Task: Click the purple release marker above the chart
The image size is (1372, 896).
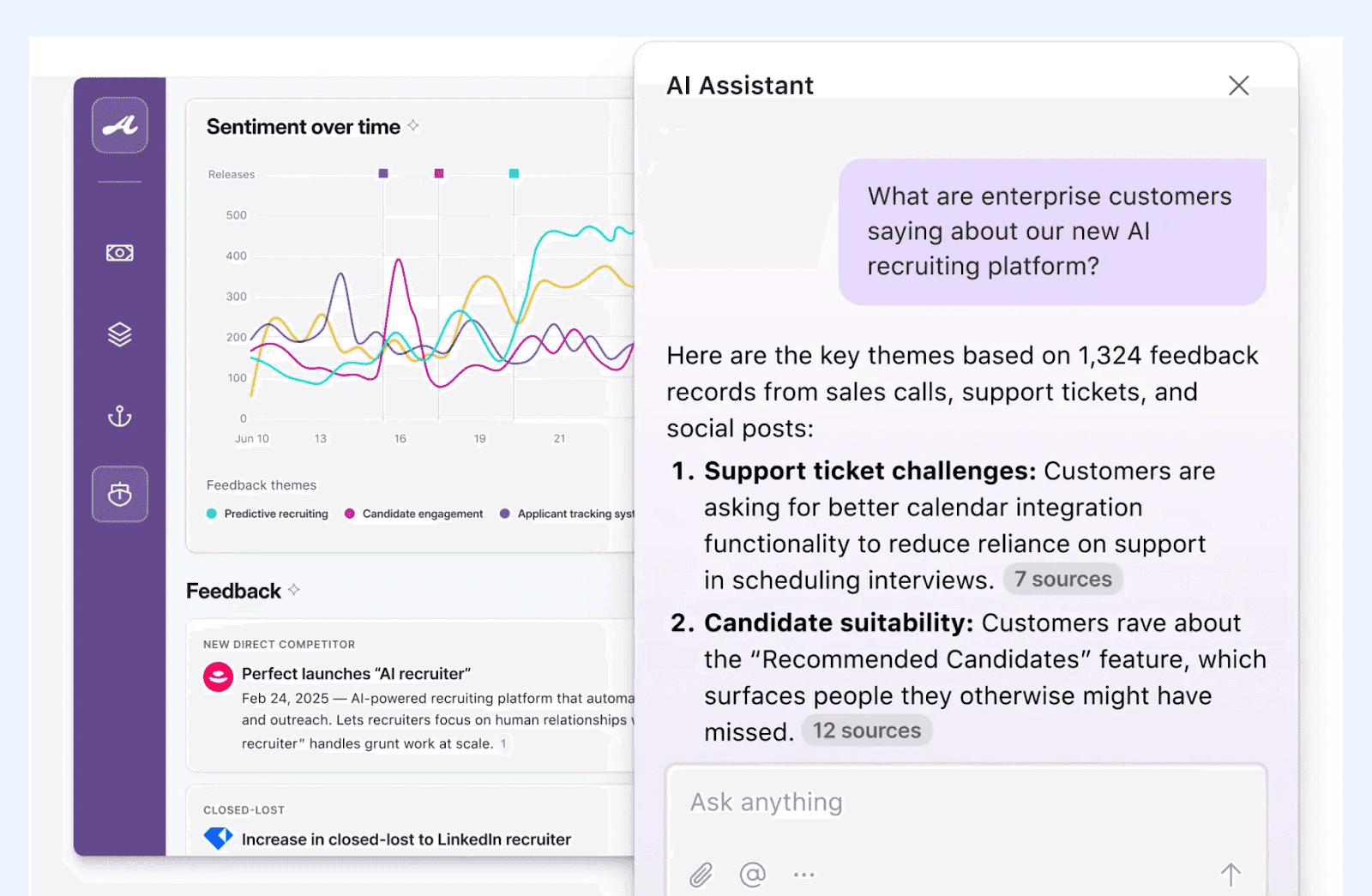Action: 383,172
